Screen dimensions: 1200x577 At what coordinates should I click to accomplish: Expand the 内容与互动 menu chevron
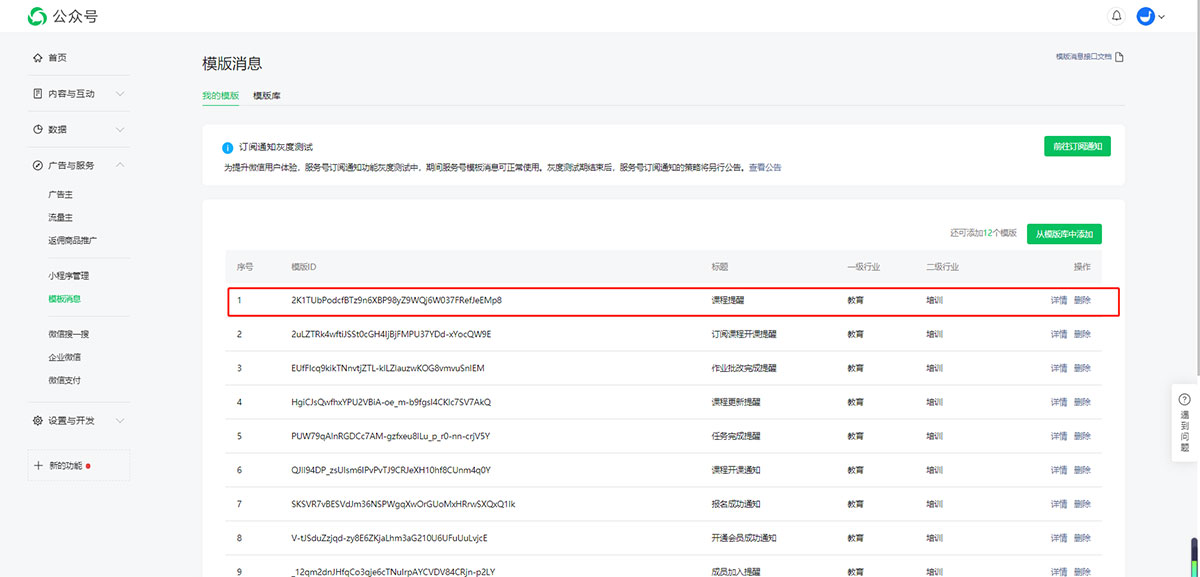pyautogui.click(x=120, y=94)
